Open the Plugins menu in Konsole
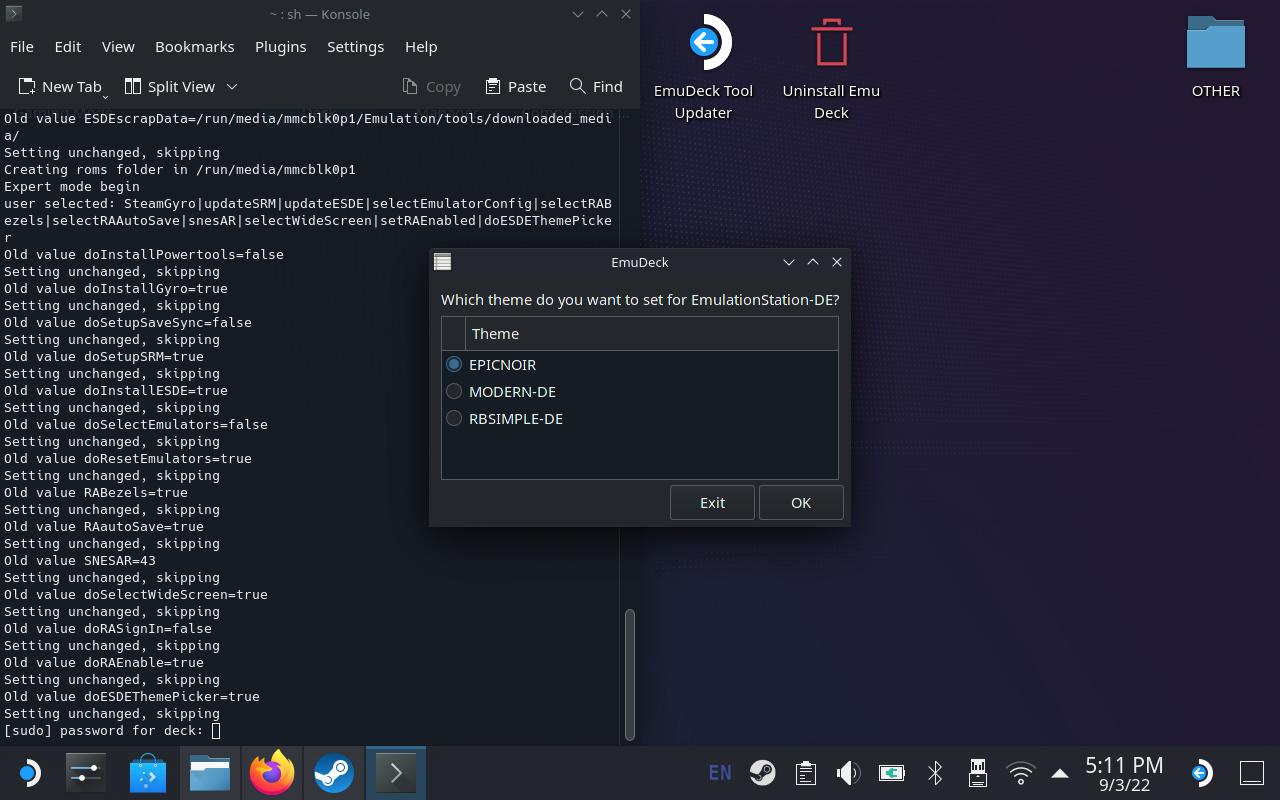 [280, 47]
